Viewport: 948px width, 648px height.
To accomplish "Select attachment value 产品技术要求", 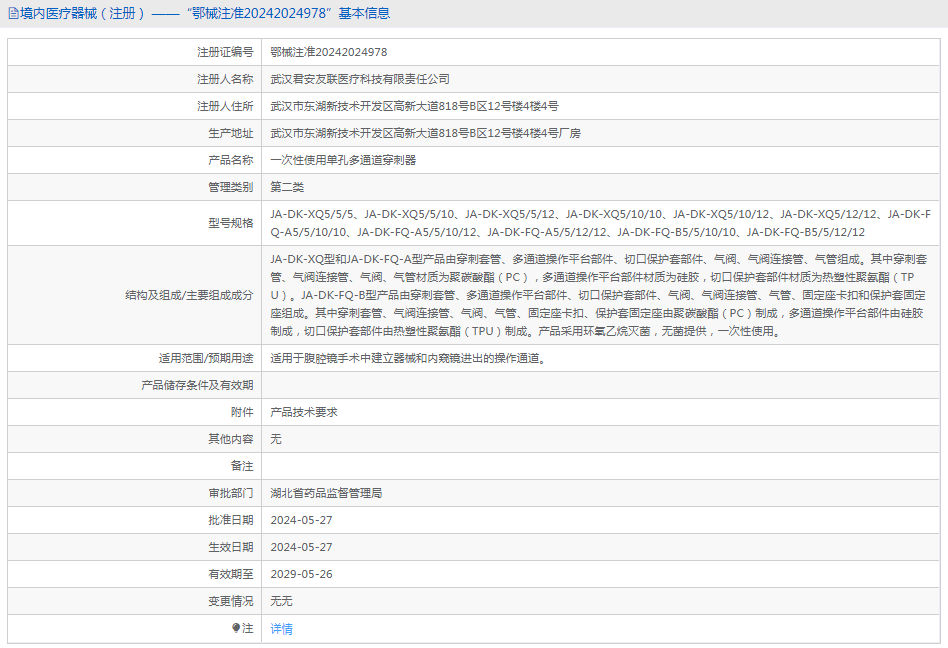I will click(x=304, y=412).
